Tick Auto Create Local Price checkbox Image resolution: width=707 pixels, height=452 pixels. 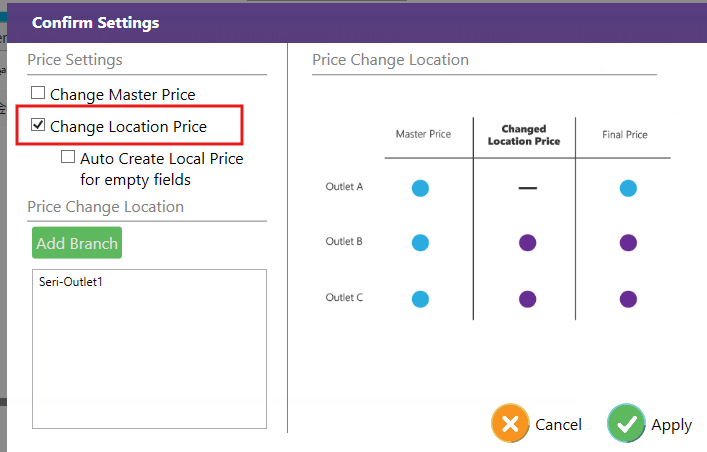[68, 157]
